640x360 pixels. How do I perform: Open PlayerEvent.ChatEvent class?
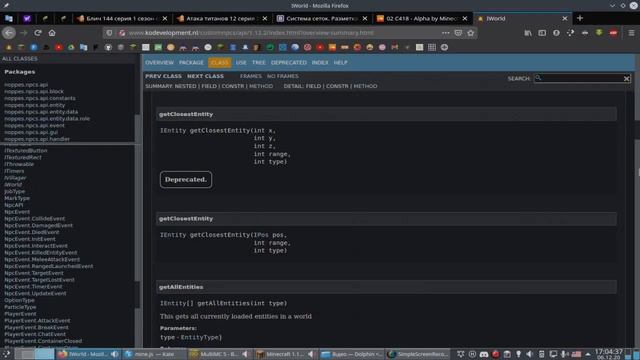tap(35, 334)
